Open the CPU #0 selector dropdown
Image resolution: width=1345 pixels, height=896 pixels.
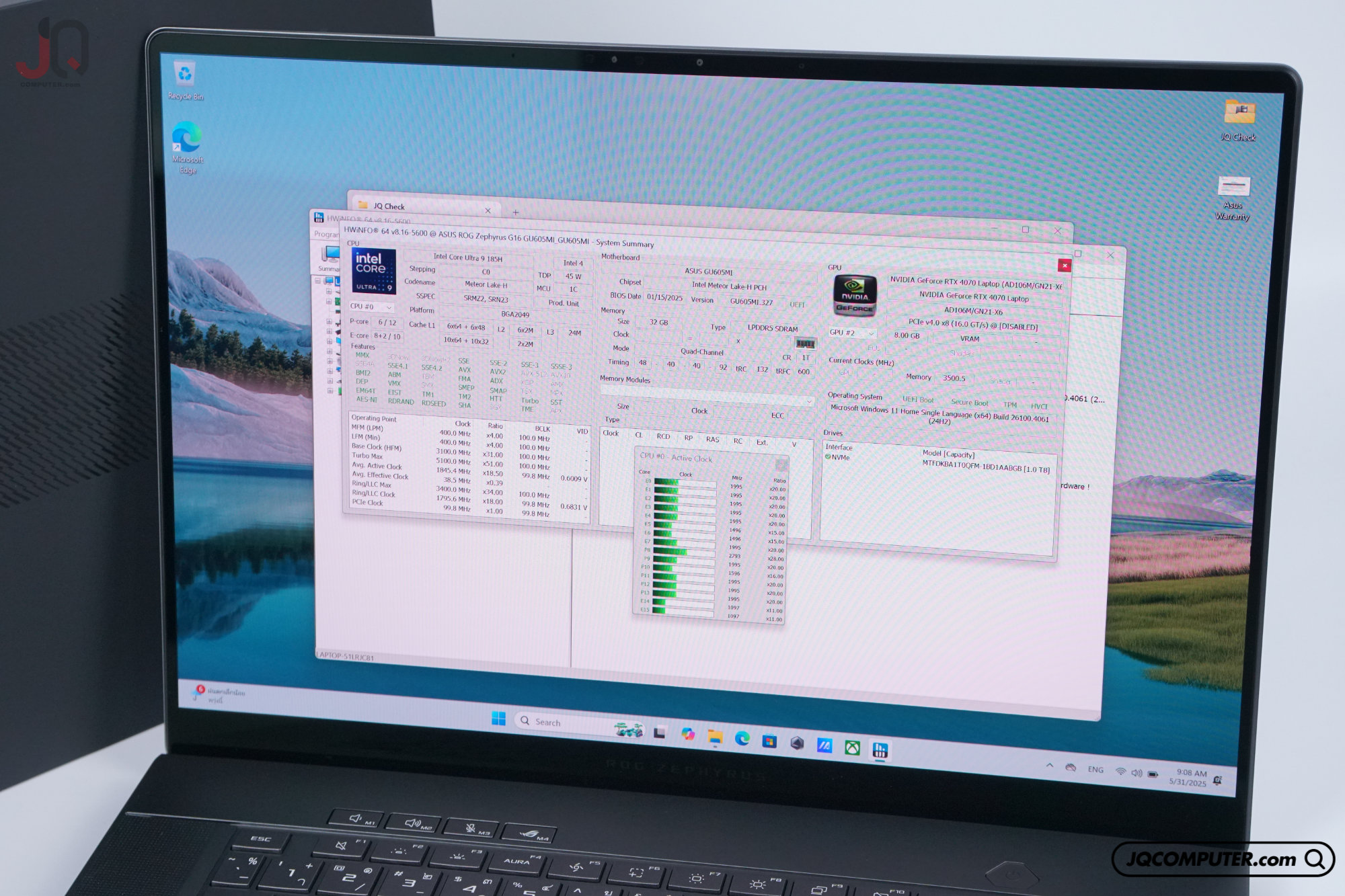tap(371, 307)
